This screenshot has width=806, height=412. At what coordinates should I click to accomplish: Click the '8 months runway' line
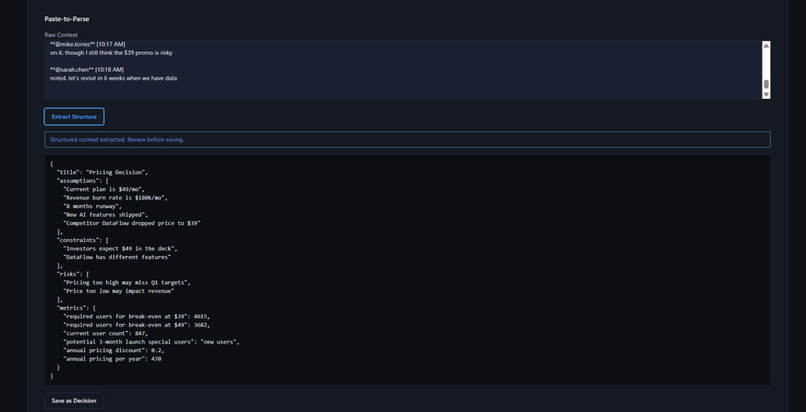pyautogui.click(x=94, y=206)
